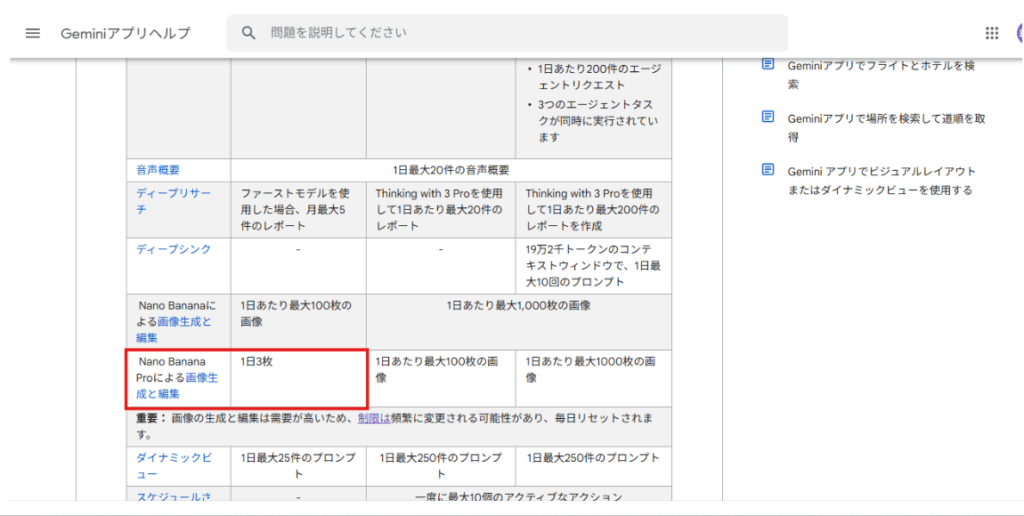Click the account profile avatar

coord(1018,33)
